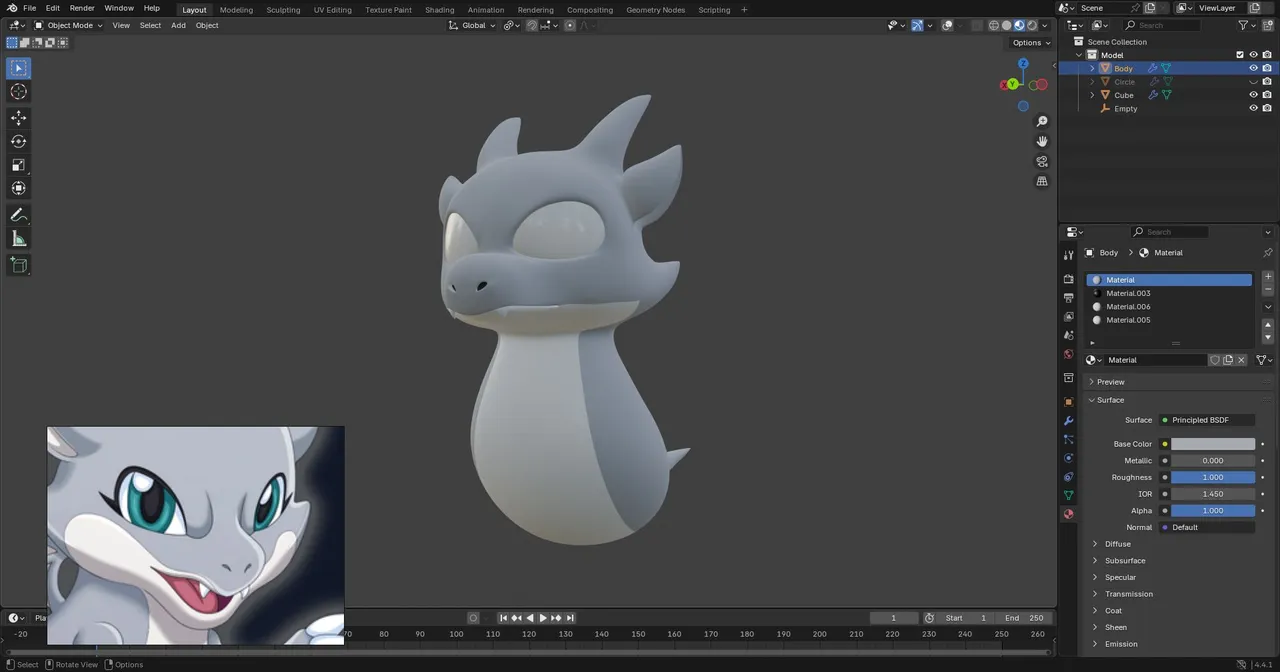Expand the Emission panel
The width and height of the screenshot is (1280, 672).
pyautogui.click(x=1121, y=644)
